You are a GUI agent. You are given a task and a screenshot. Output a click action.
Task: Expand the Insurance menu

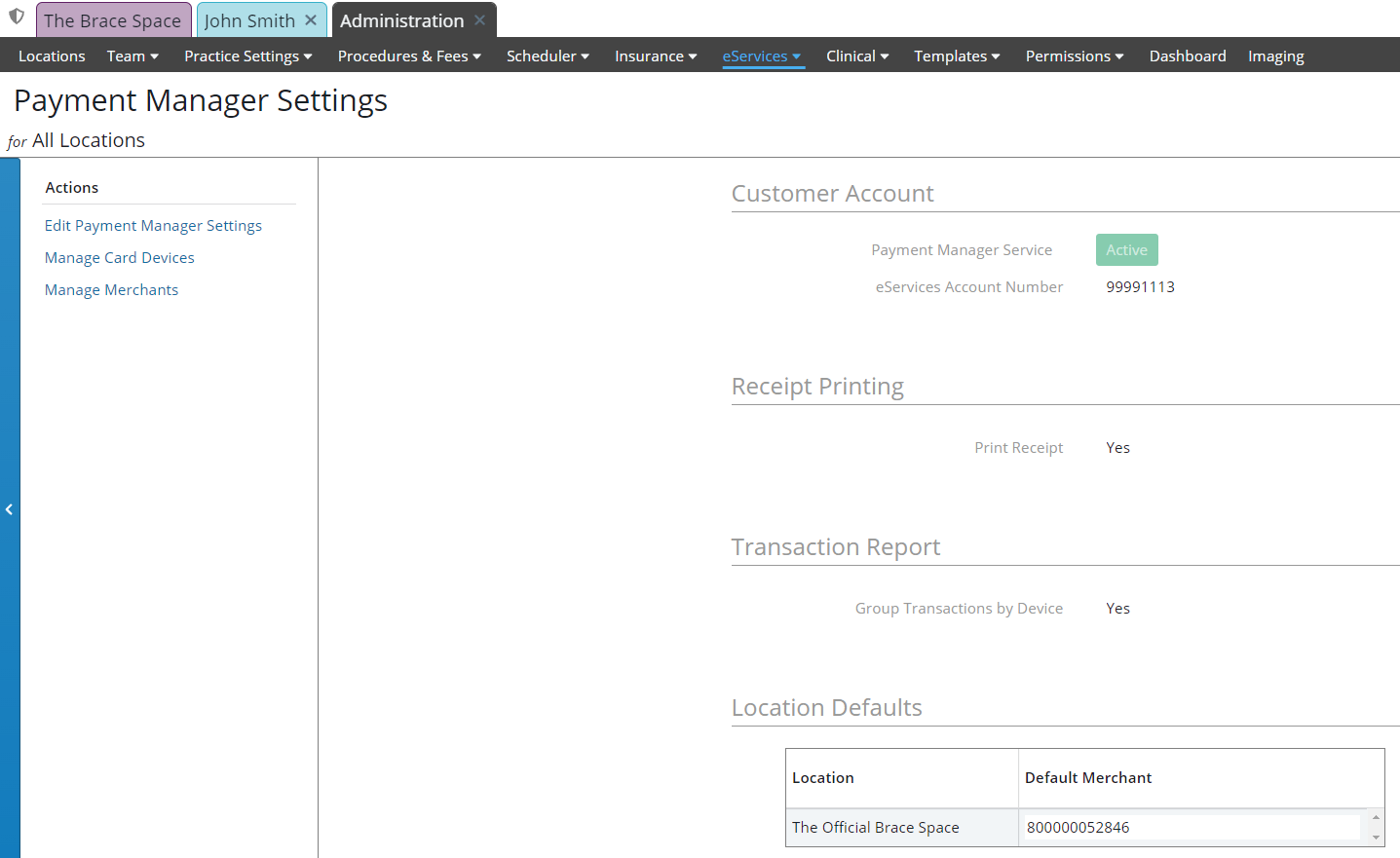(656, 56)
